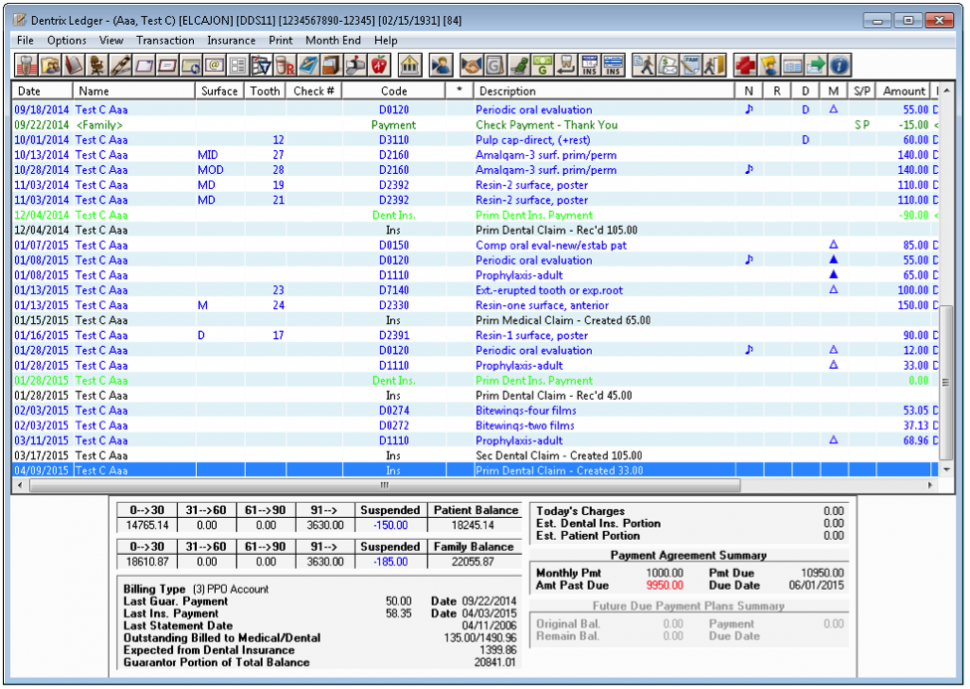The height and width of the screenshot is (689, 970).
Task: Click the vertical scrollbar down arrow
Action: [947, 467]
